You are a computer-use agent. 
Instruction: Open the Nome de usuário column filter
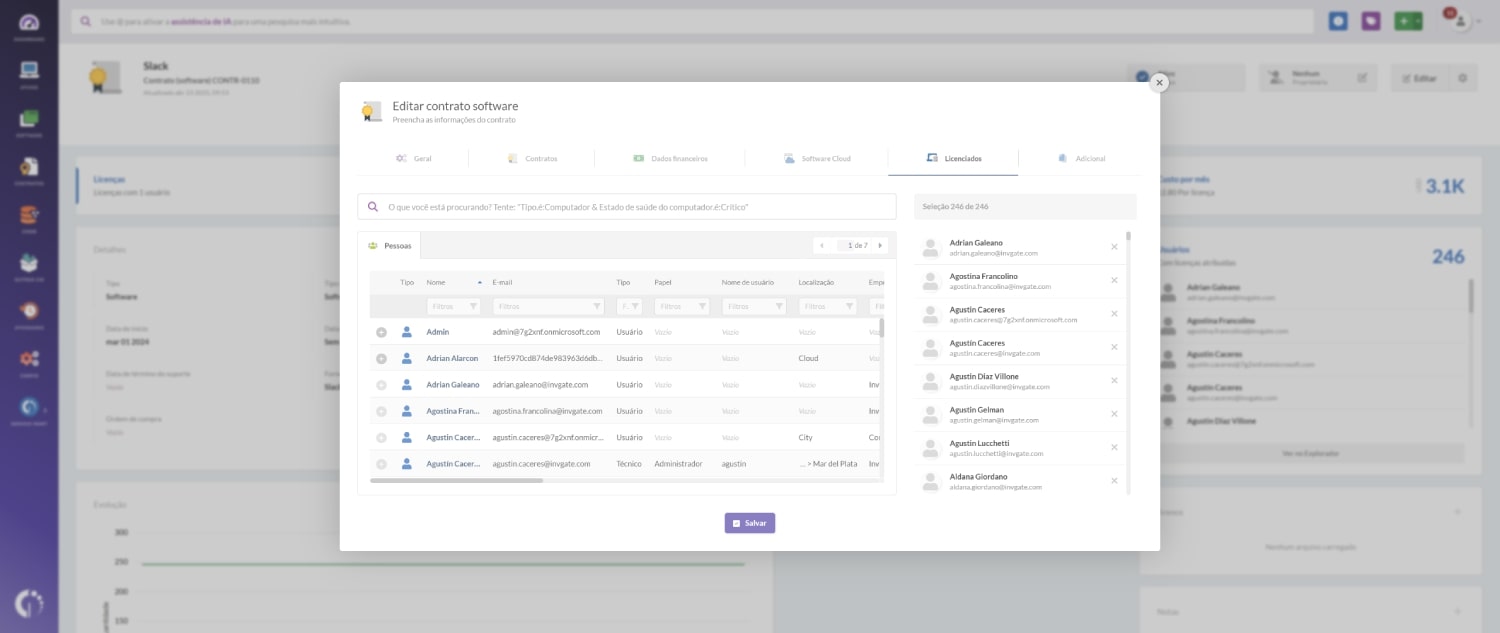(754, 306)
